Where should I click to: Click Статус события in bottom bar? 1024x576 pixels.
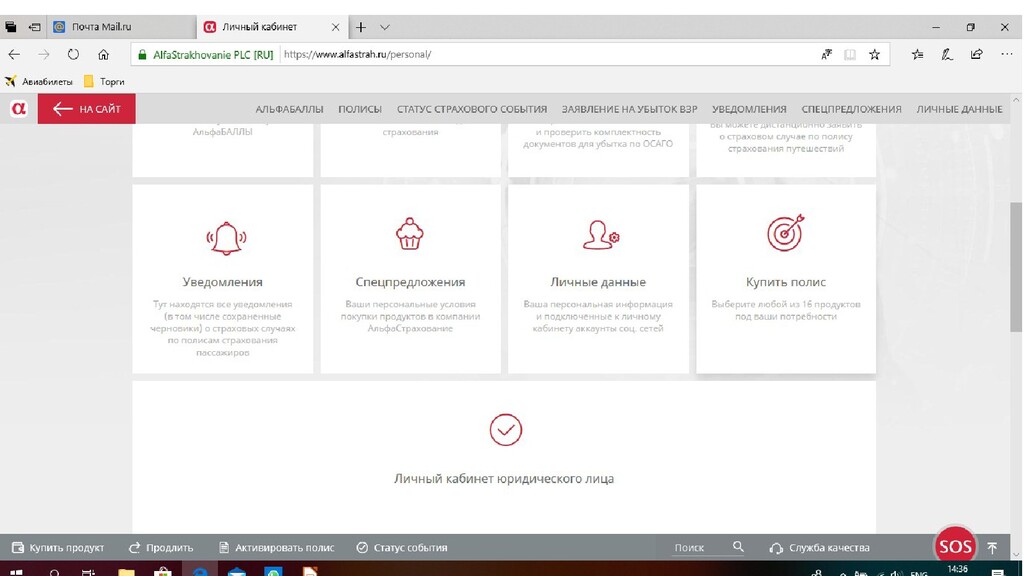click(x=402, y=548)
